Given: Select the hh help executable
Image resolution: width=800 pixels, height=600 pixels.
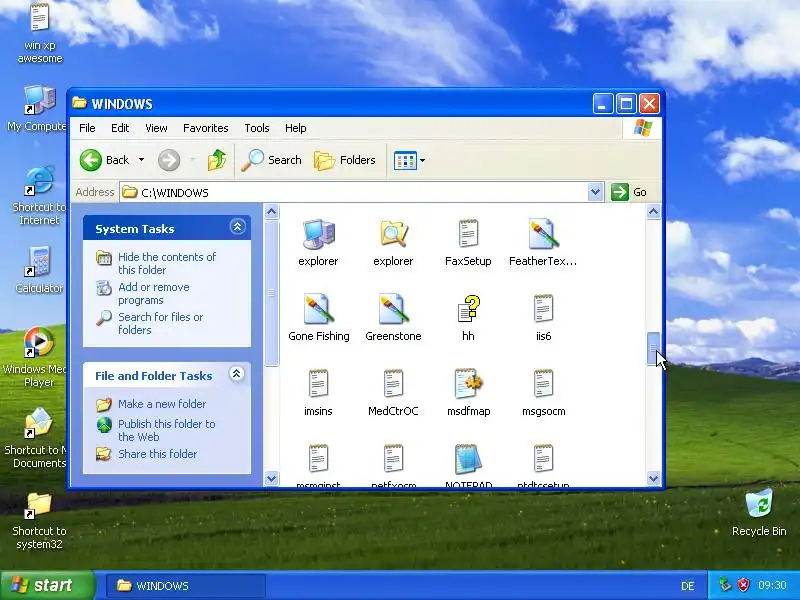Looking at the screenshot, I should (468, 317).
